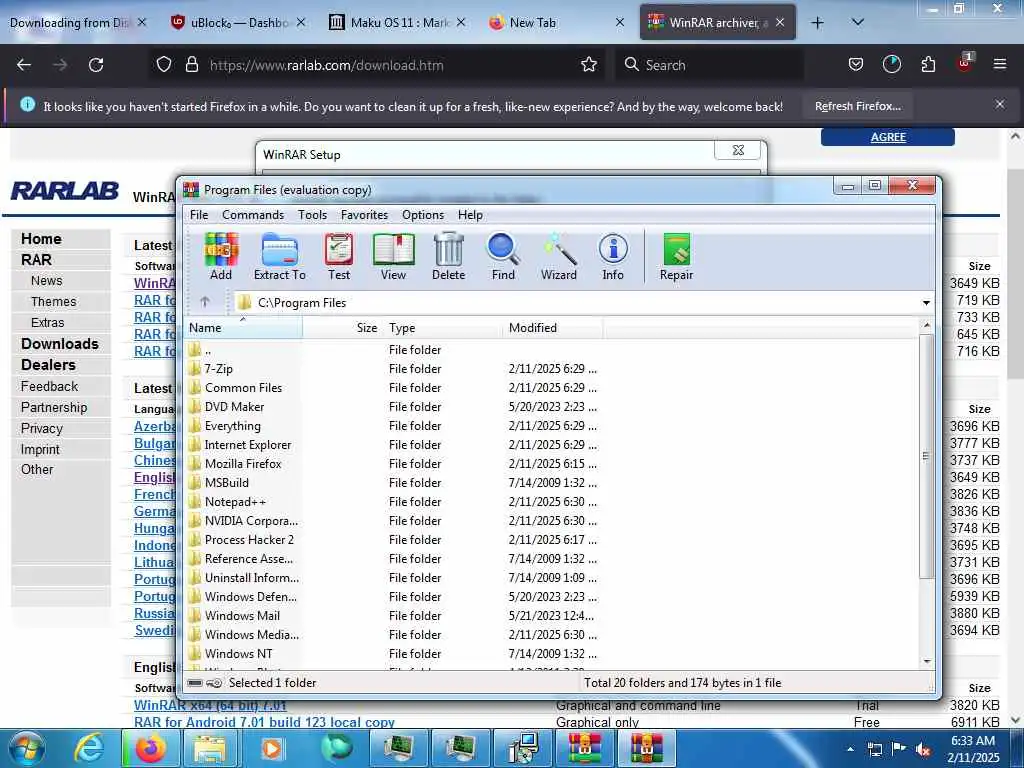This screenshot has width=1024, height=768.
Task: Open the Downloads link in RARLAB sidebar
Action: [59, 344]
